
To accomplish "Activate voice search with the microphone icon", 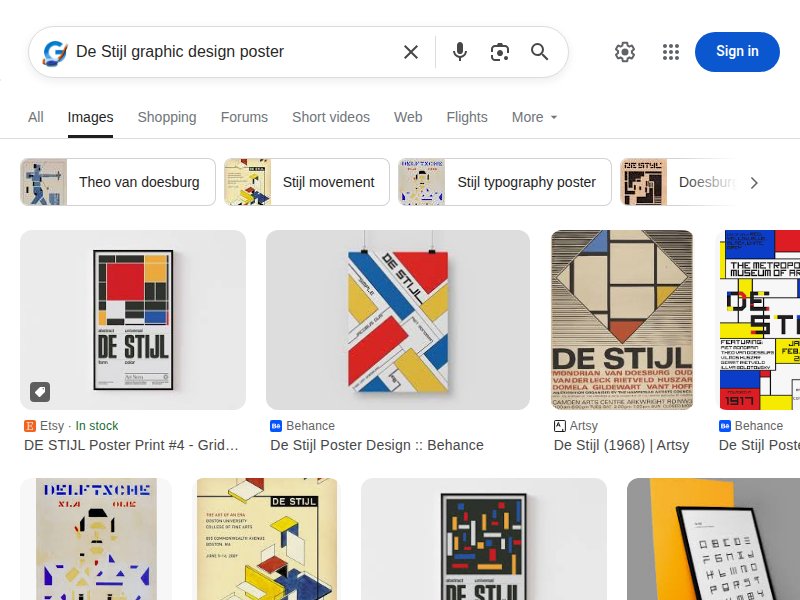I will 459,51.
